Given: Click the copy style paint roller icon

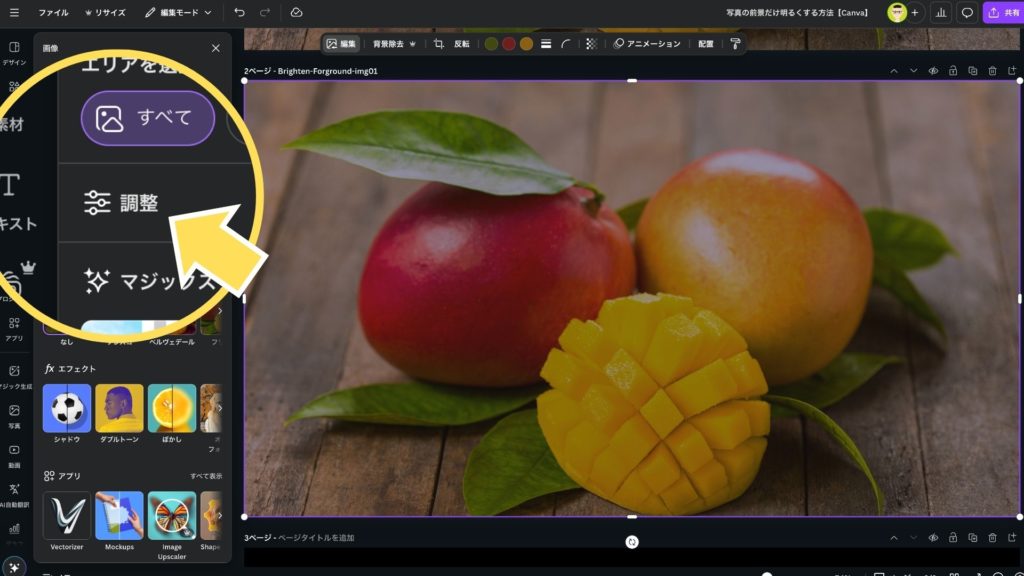Looking at the screenshot, I should (735, 44).
